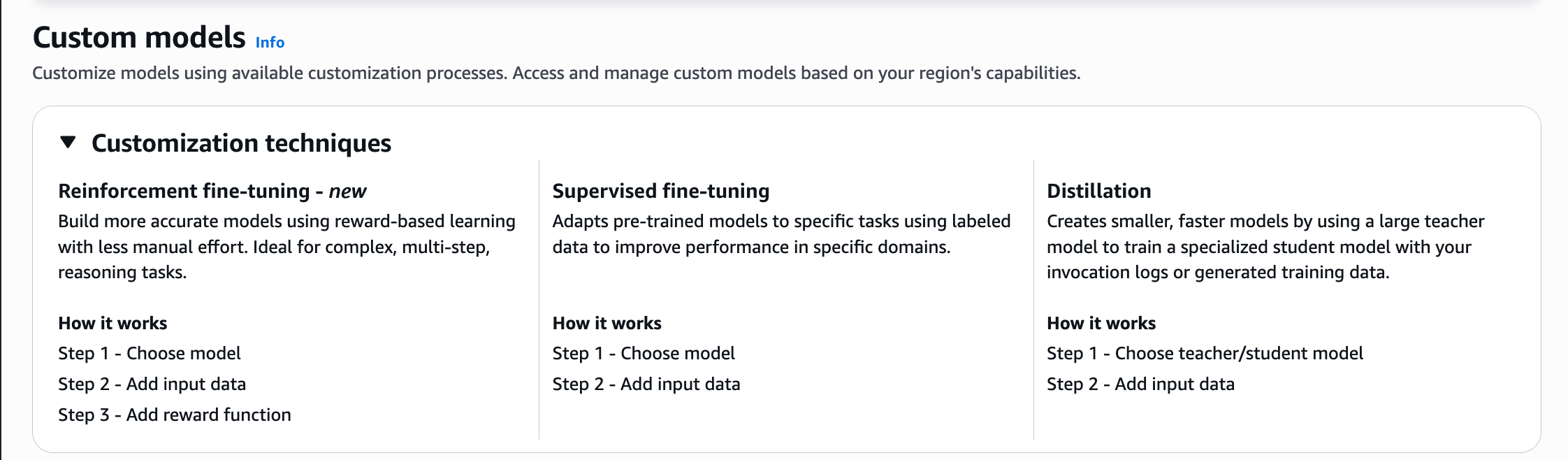Click the Supervised fine-tuning description text
This screenshot has height=460, width=1568.
pos(781,234)
